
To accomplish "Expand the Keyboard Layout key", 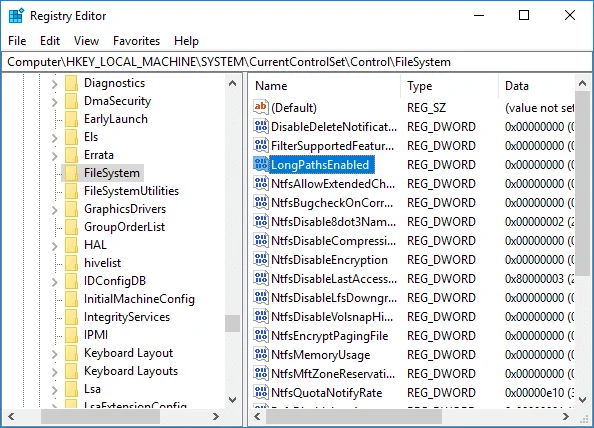I will [x=55, y=353].
